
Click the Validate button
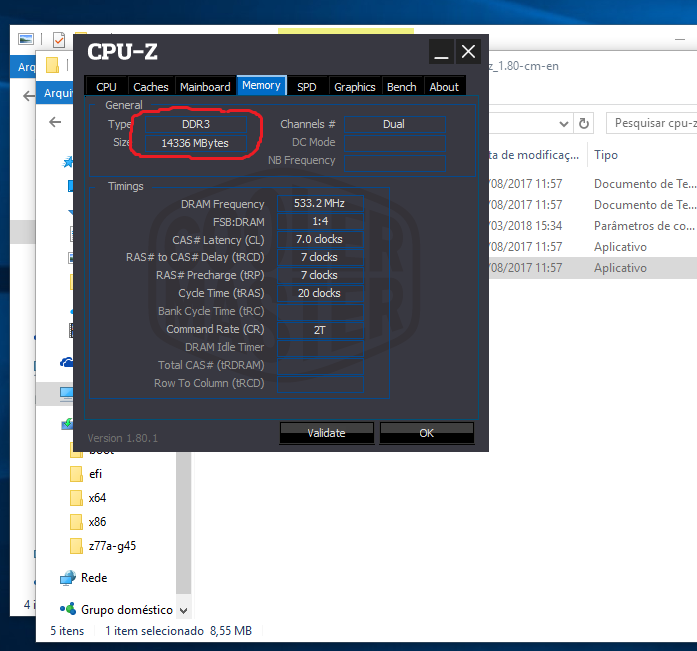click(x=326, y=433)
